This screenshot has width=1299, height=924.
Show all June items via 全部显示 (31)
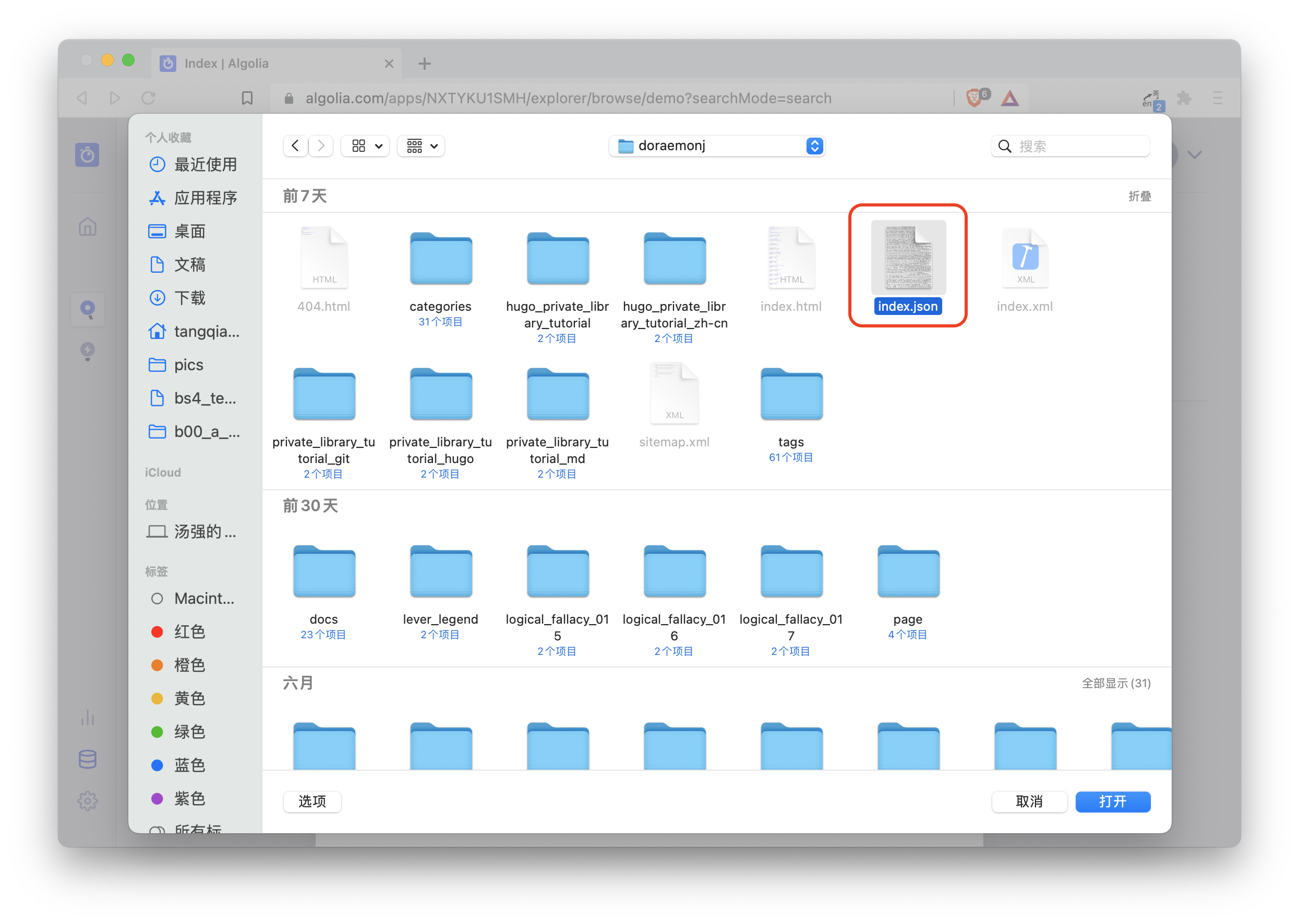1116,683
